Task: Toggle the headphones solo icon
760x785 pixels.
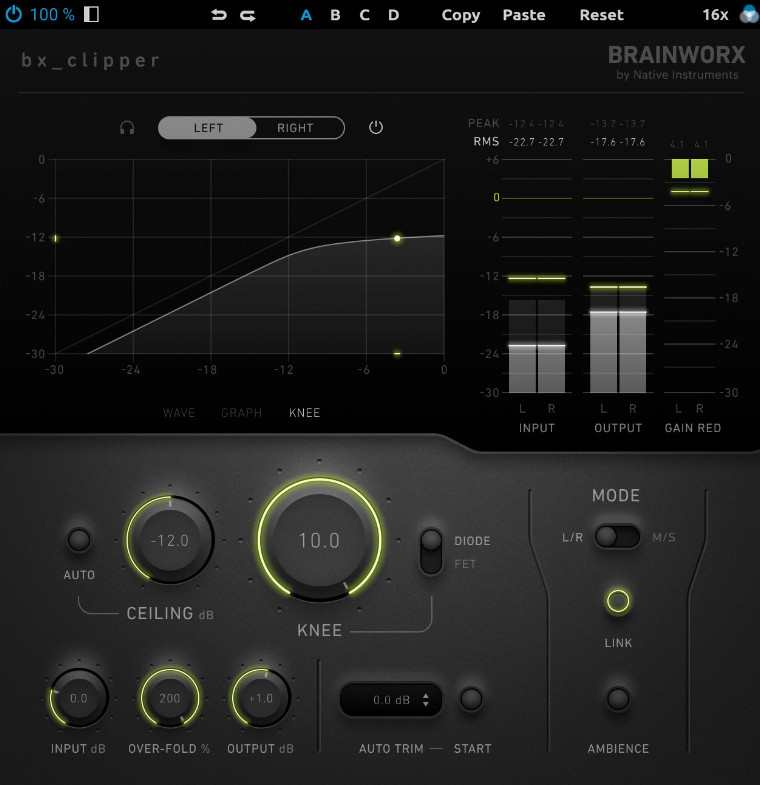Action: point(127,128)
